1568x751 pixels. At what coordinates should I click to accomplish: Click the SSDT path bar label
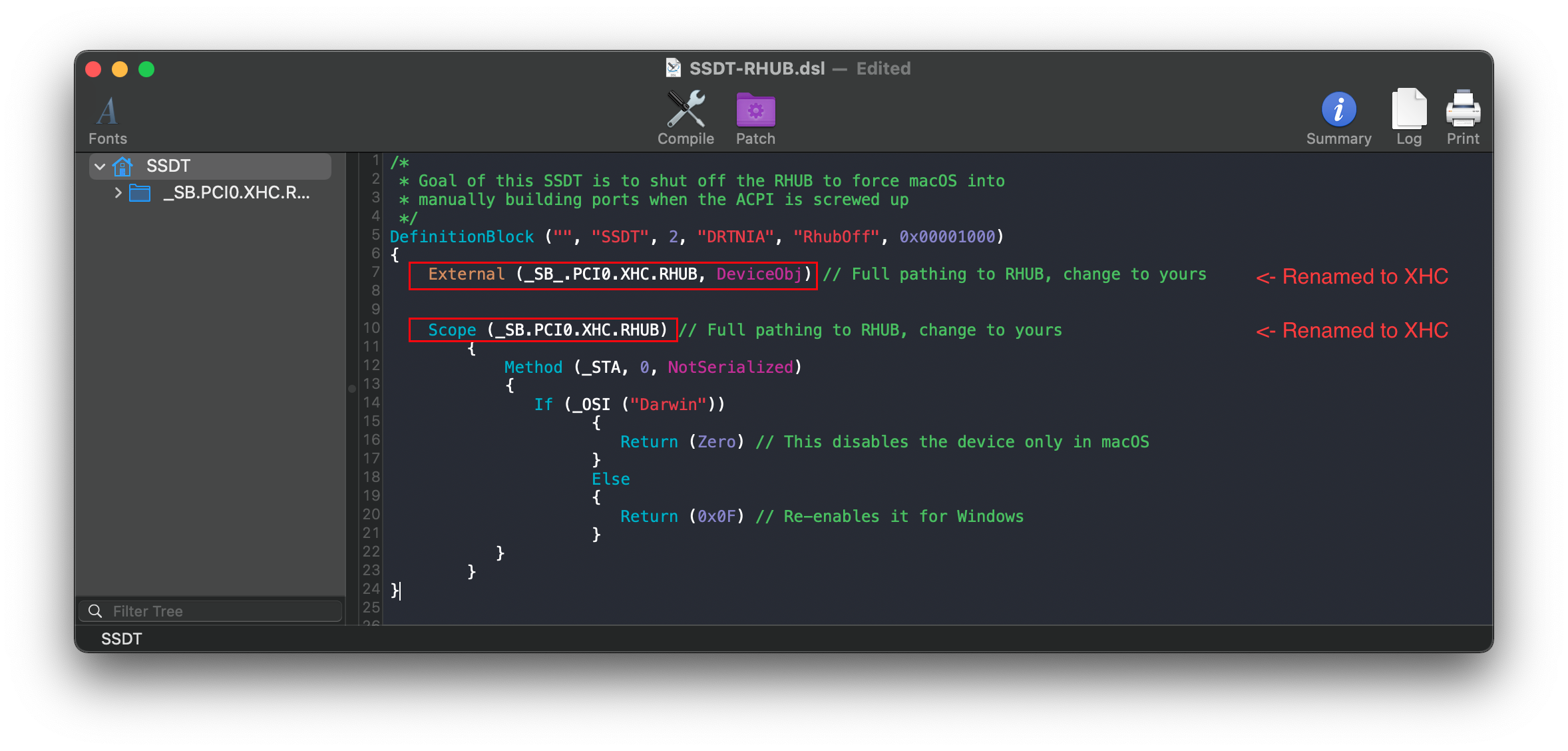[122, 639]
